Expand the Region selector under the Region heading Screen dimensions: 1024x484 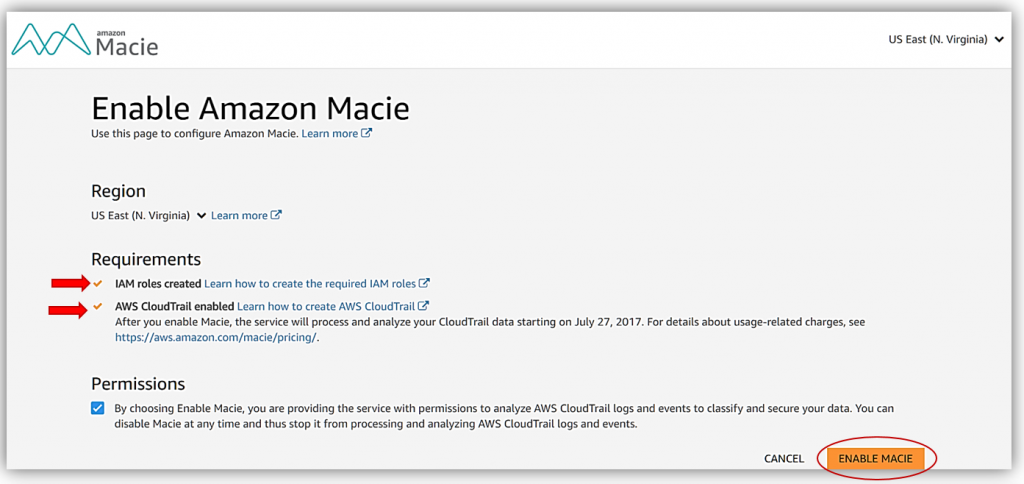click(148, 215)
